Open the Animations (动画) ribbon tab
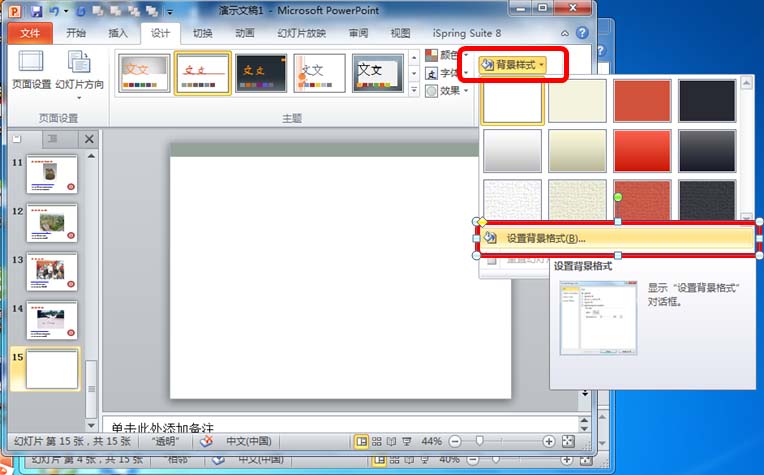Screen dimensions: 764x475 click(x=245, y=32)
